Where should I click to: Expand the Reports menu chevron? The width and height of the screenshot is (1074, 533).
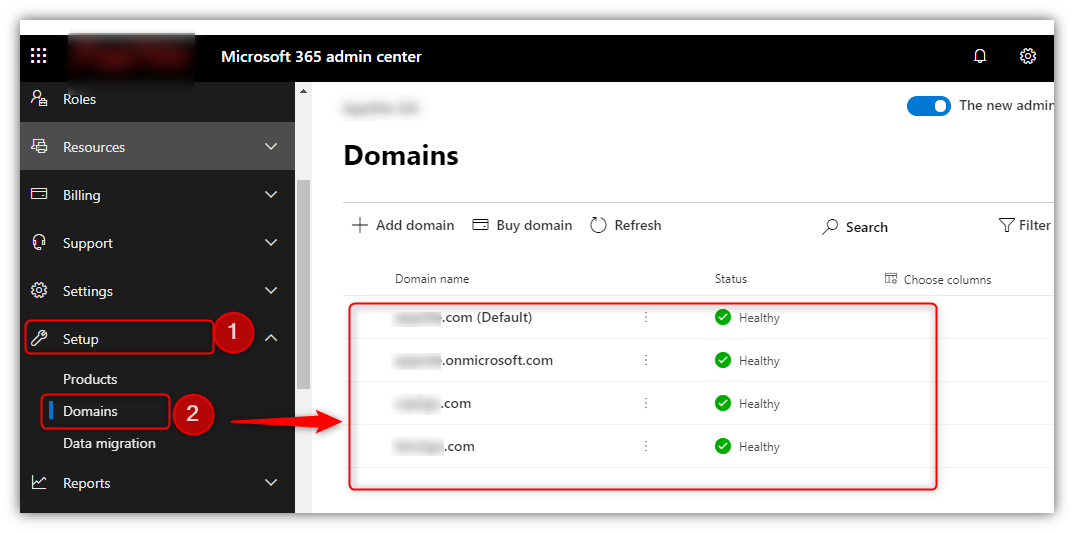pos(271,482)
